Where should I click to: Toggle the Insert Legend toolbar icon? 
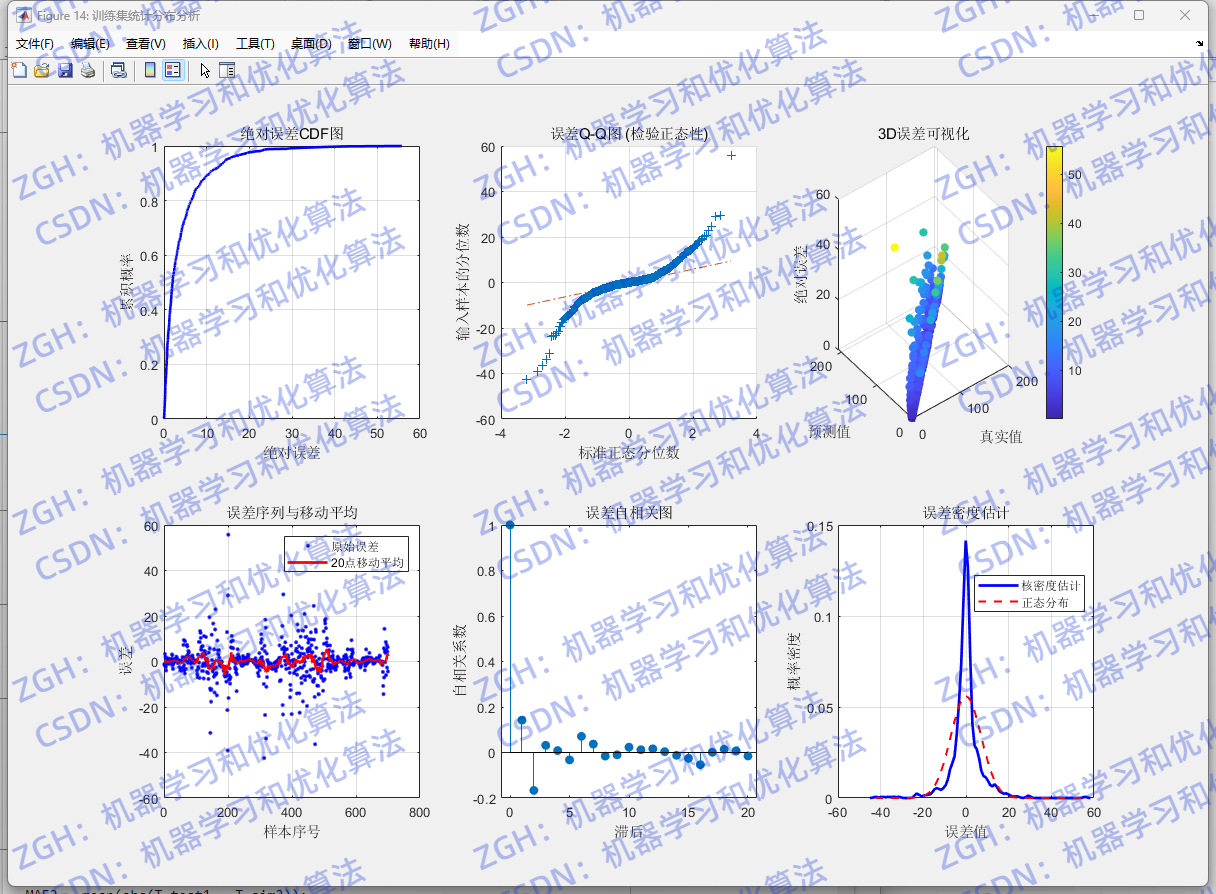point(172,70)
